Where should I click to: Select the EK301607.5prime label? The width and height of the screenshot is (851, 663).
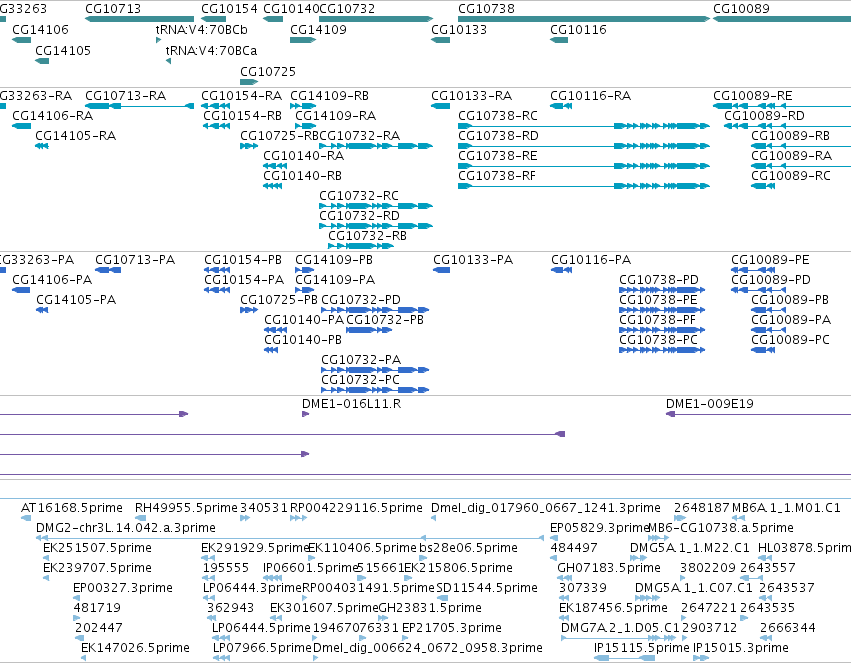click(324, 608)
